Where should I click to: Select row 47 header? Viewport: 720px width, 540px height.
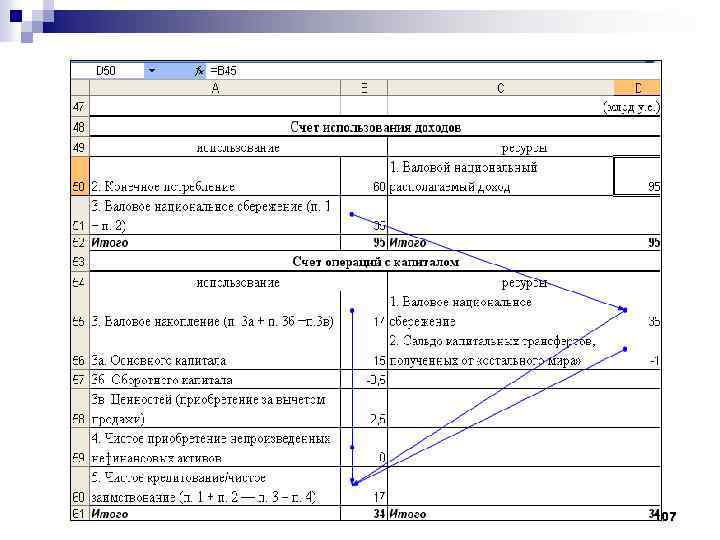tap(79, 106)
